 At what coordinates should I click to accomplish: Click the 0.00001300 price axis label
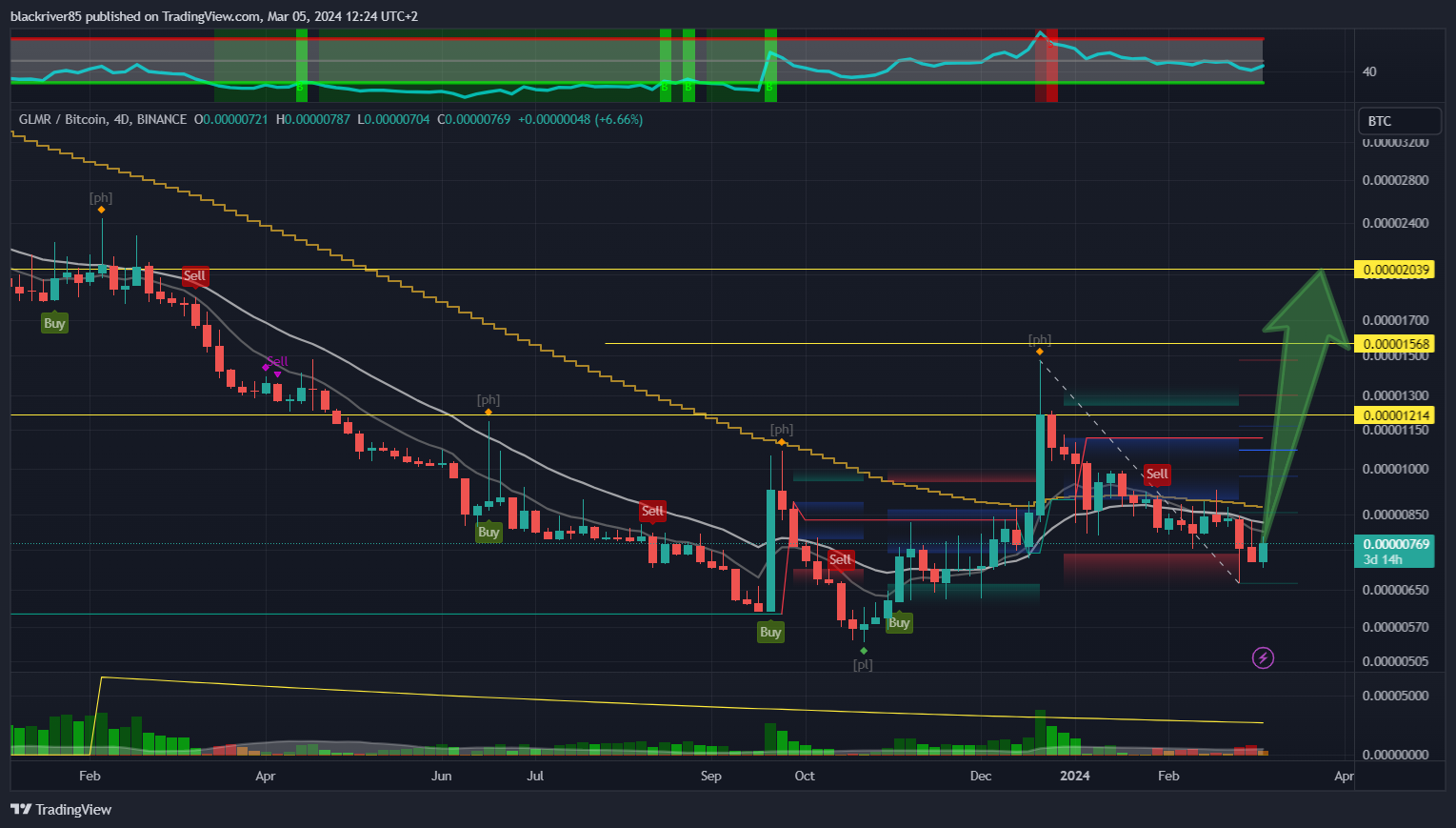tap(1395, 395)
